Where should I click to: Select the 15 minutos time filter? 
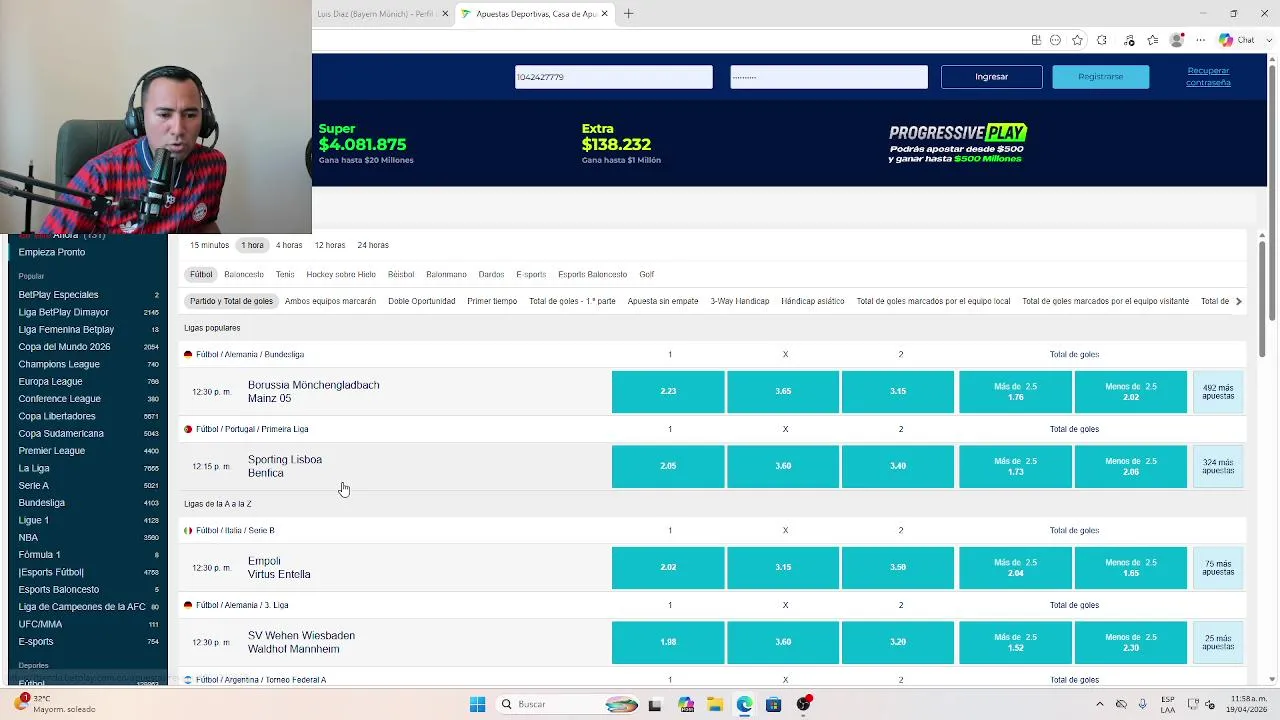point(209,245)
